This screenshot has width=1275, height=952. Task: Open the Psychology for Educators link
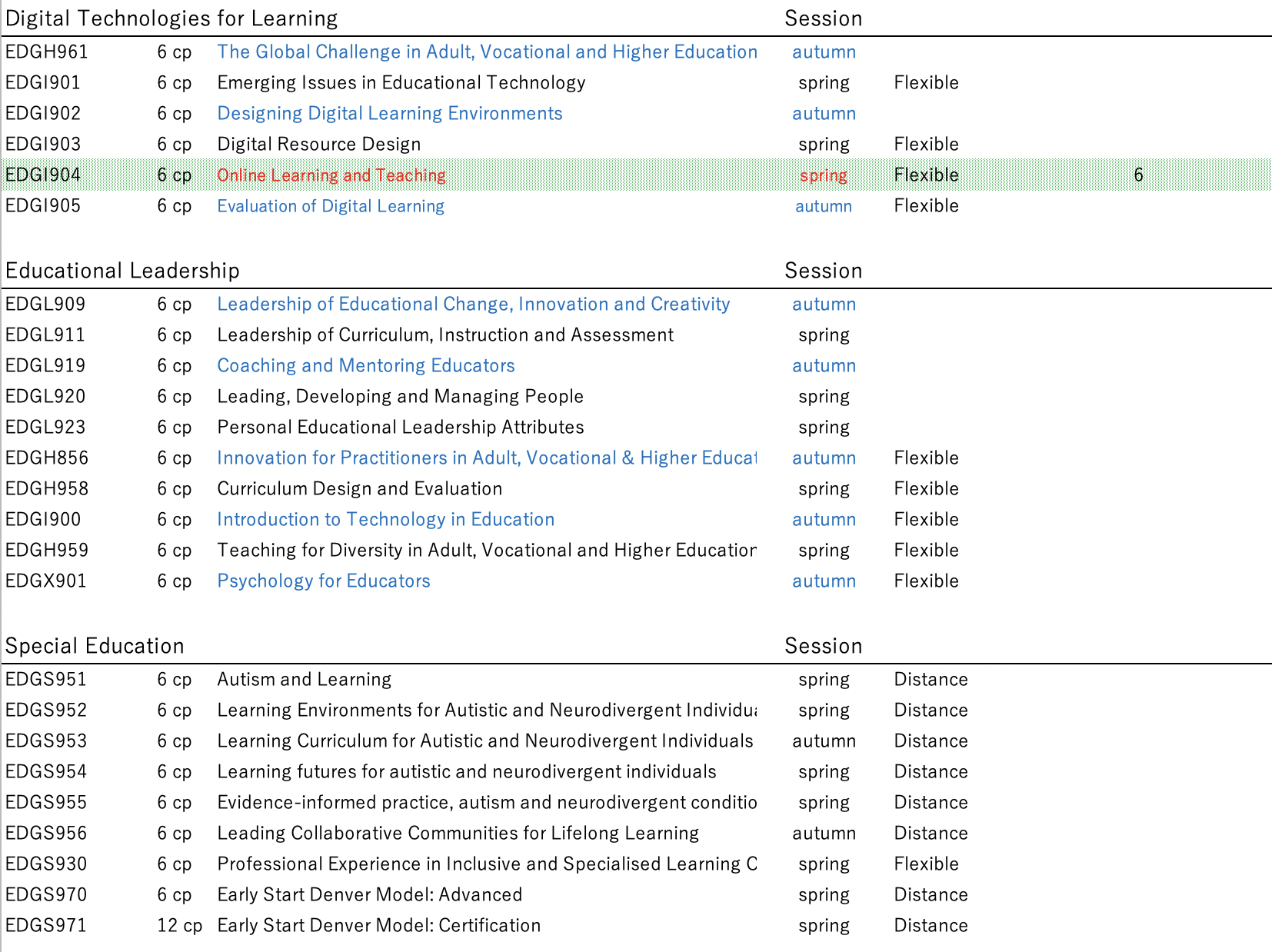[x=324, y=581]
